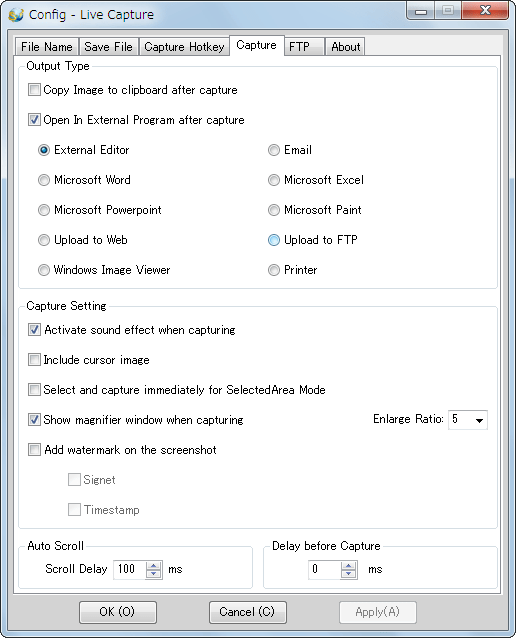This screenshot has width=516, height=638.
Task: Increase Delay before Capture with up arrow
Action: pyautogui.click(x=348, y=565)
